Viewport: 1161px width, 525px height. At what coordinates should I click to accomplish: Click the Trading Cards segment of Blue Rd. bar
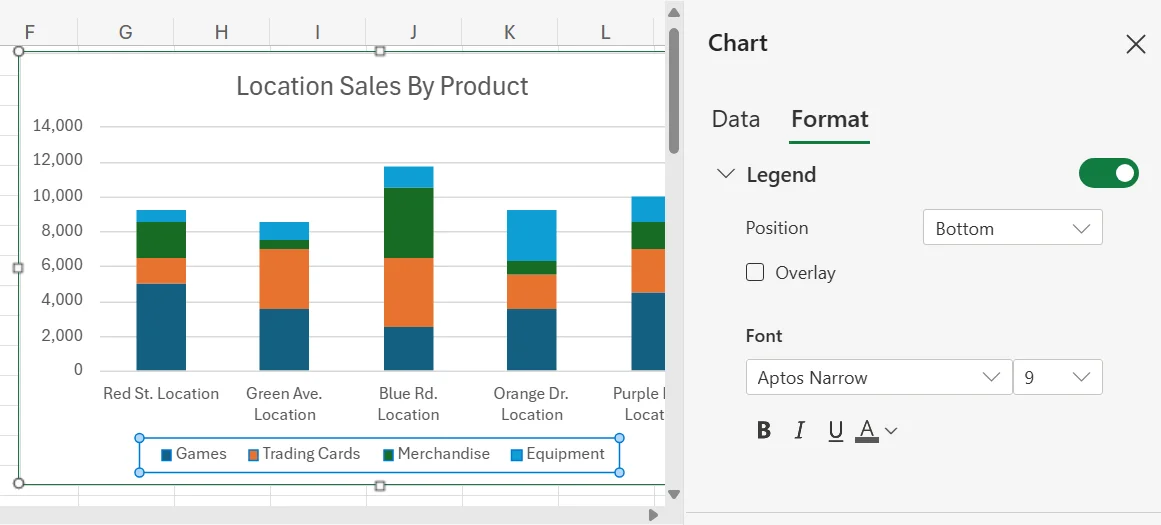pos(408,292)
